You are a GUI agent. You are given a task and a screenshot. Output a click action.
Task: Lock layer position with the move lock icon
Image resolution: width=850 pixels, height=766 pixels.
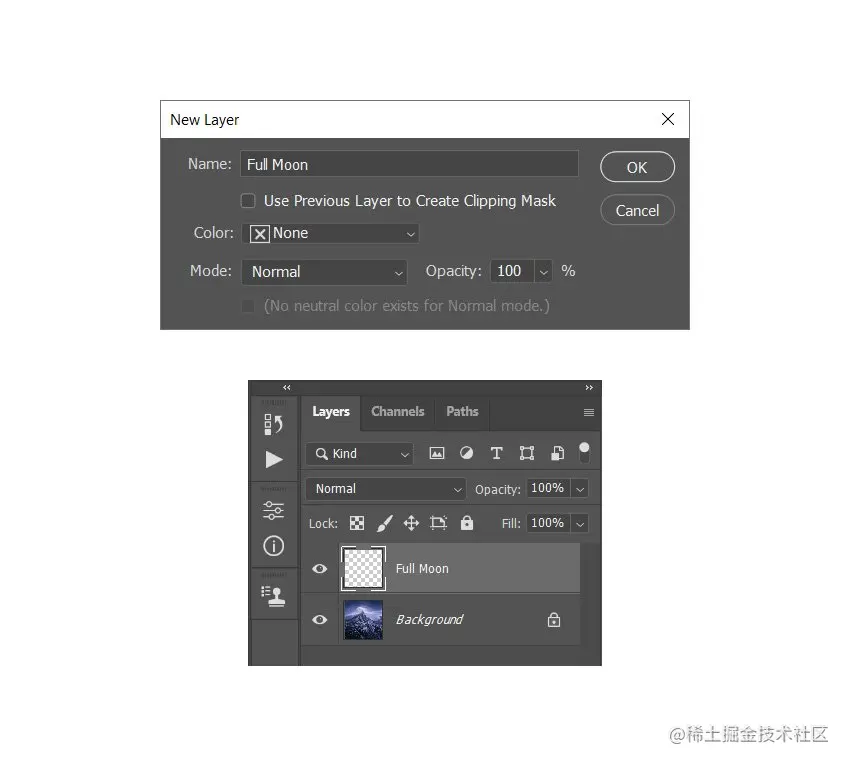click(x=409, y=523)
